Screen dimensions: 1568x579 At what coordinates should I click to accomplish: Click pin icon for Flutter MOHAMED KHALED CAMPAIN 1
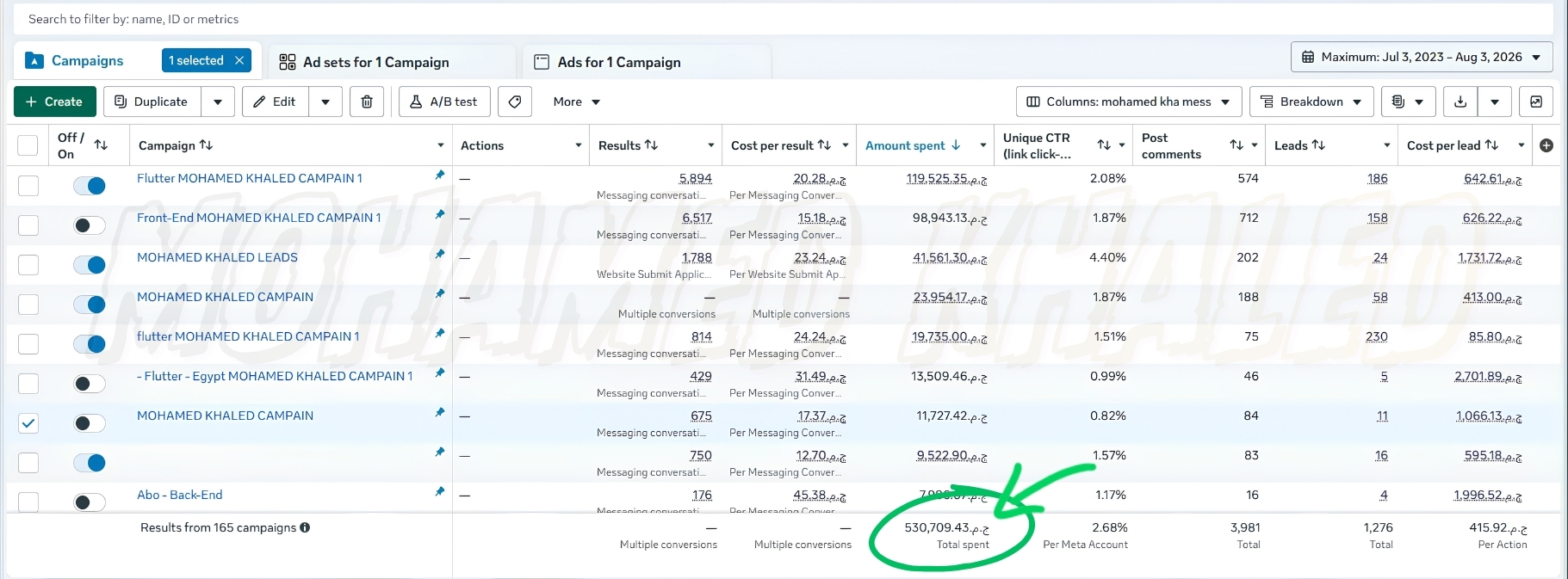440,175
